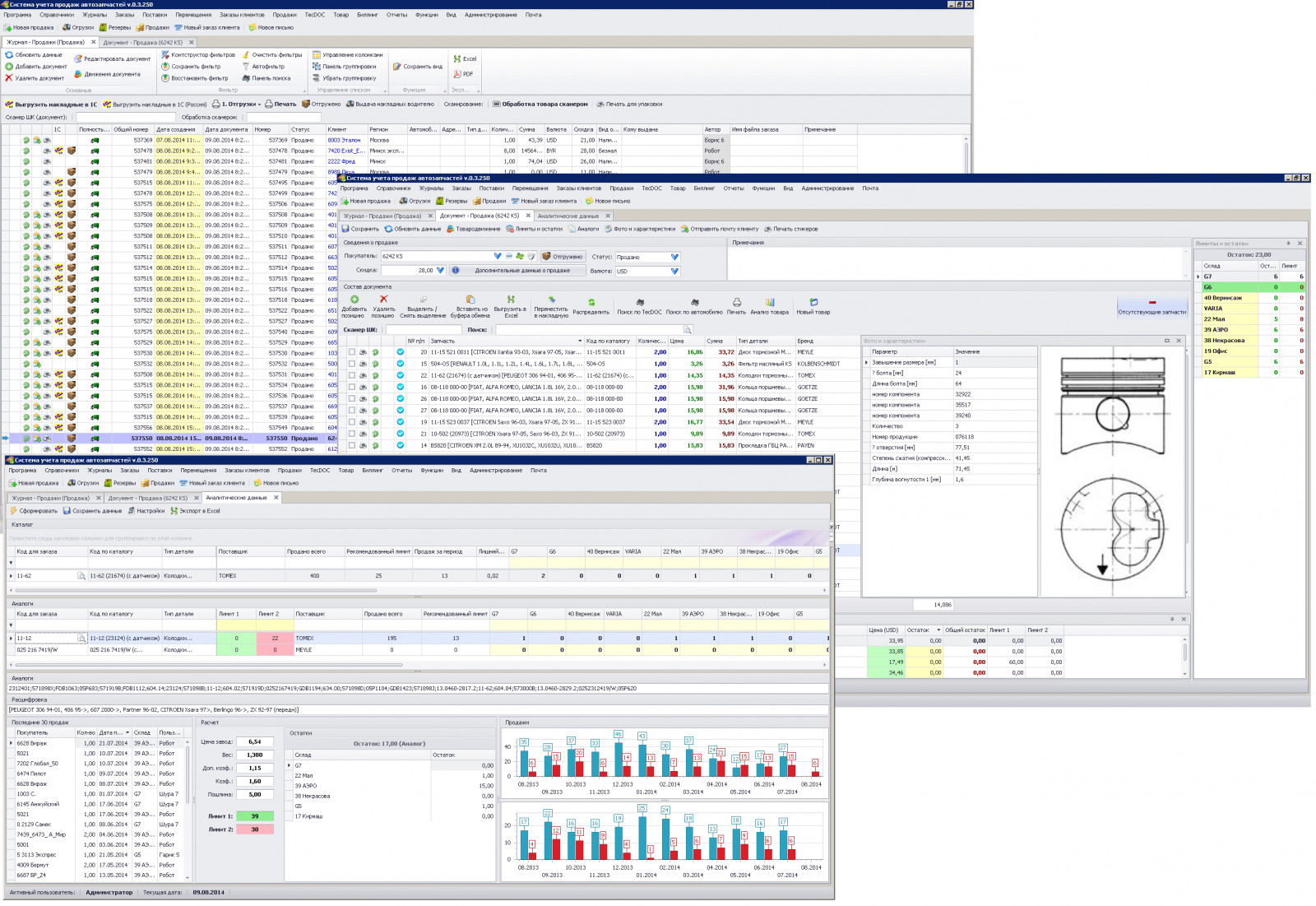The image size is (1316, 906).
Task: Click Экспорт в Excel in analytics window
Action: pos(195,511)
